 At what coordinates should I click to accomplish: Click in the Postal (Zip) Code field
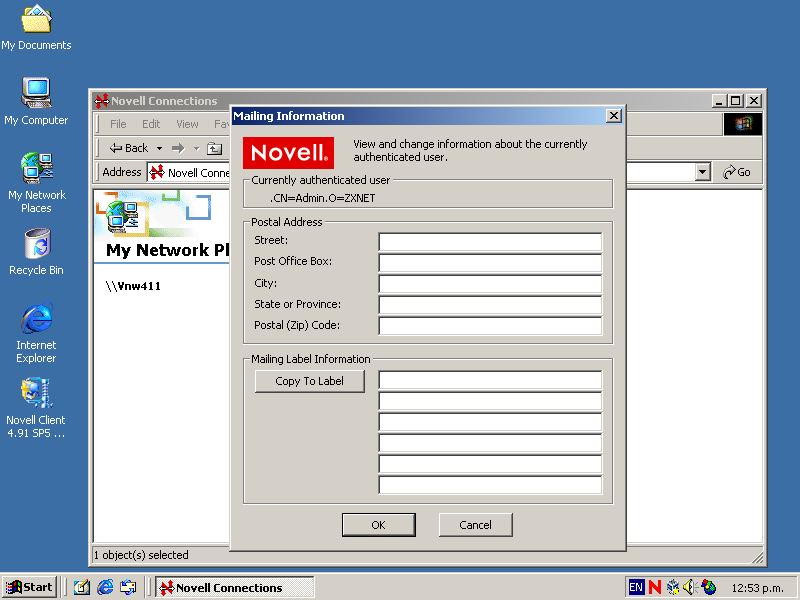point(490,326)
